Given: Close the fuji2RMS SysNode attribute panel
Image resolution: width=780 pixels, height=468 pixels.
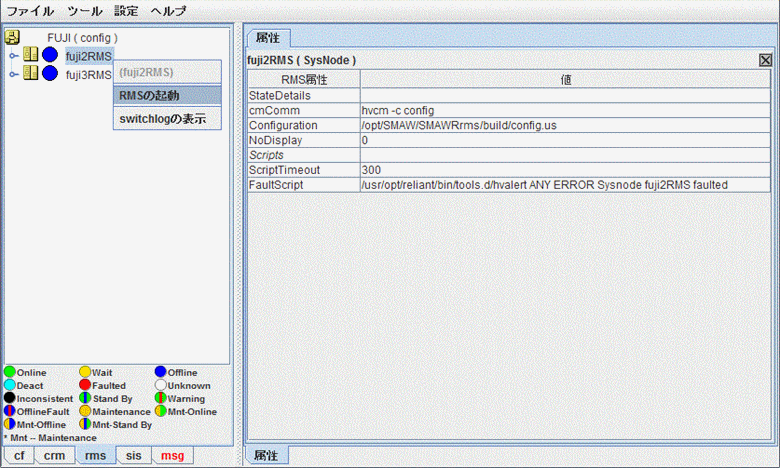Looking at the screenshot, I should pos(766,60).
